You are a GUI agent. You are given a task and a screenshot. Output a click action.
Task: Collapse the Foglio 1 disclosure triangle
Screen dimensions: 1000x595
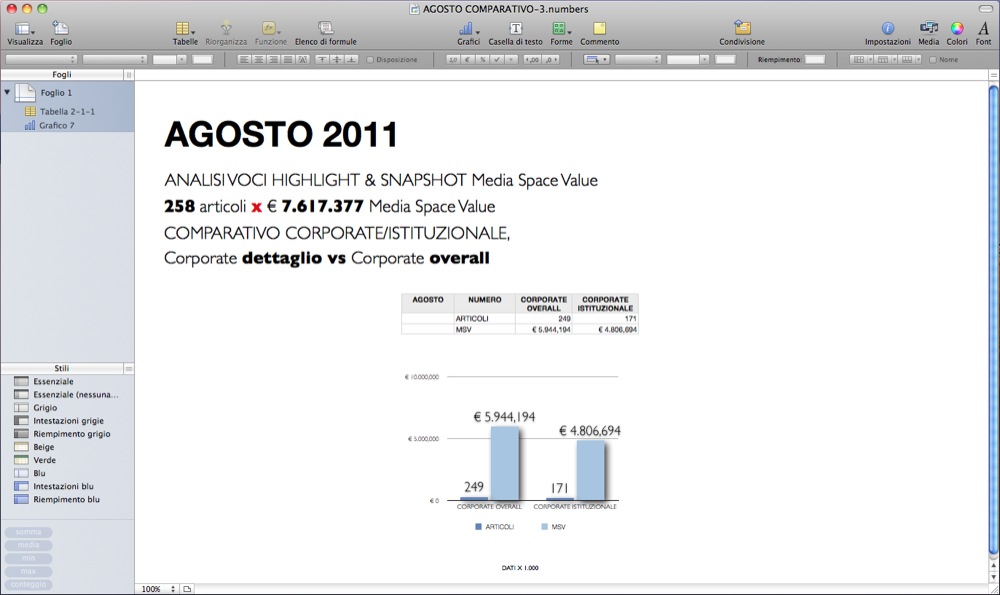point(8,92)
